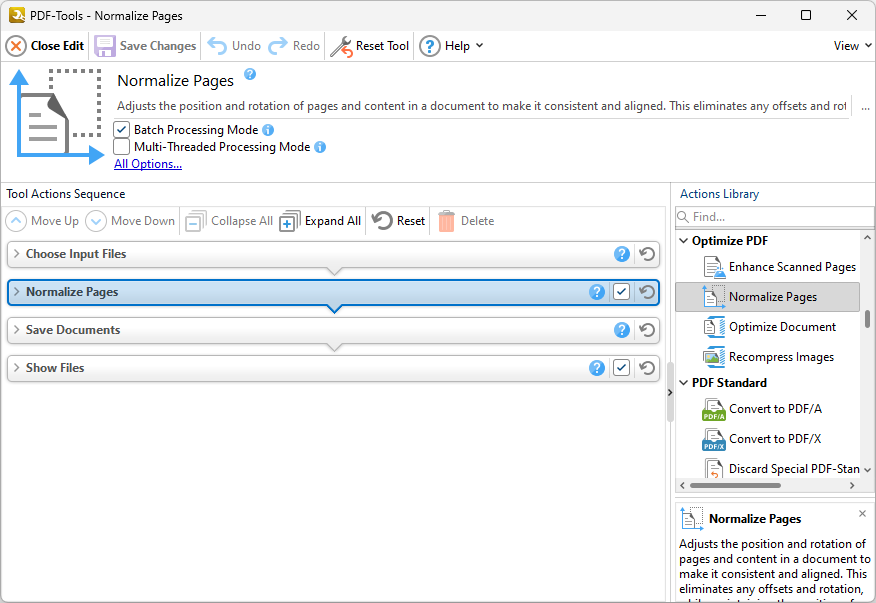Image resolution: width=876 pixels, height=603 pixels.
Task: Click the Close Edit button
Action: pyautogui.click(x=45, y=46)
